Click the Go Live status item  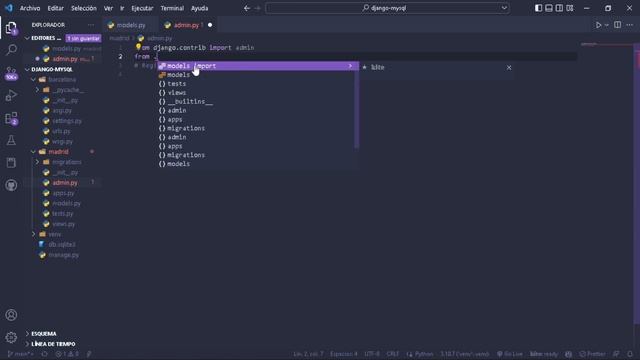(510, 354)
